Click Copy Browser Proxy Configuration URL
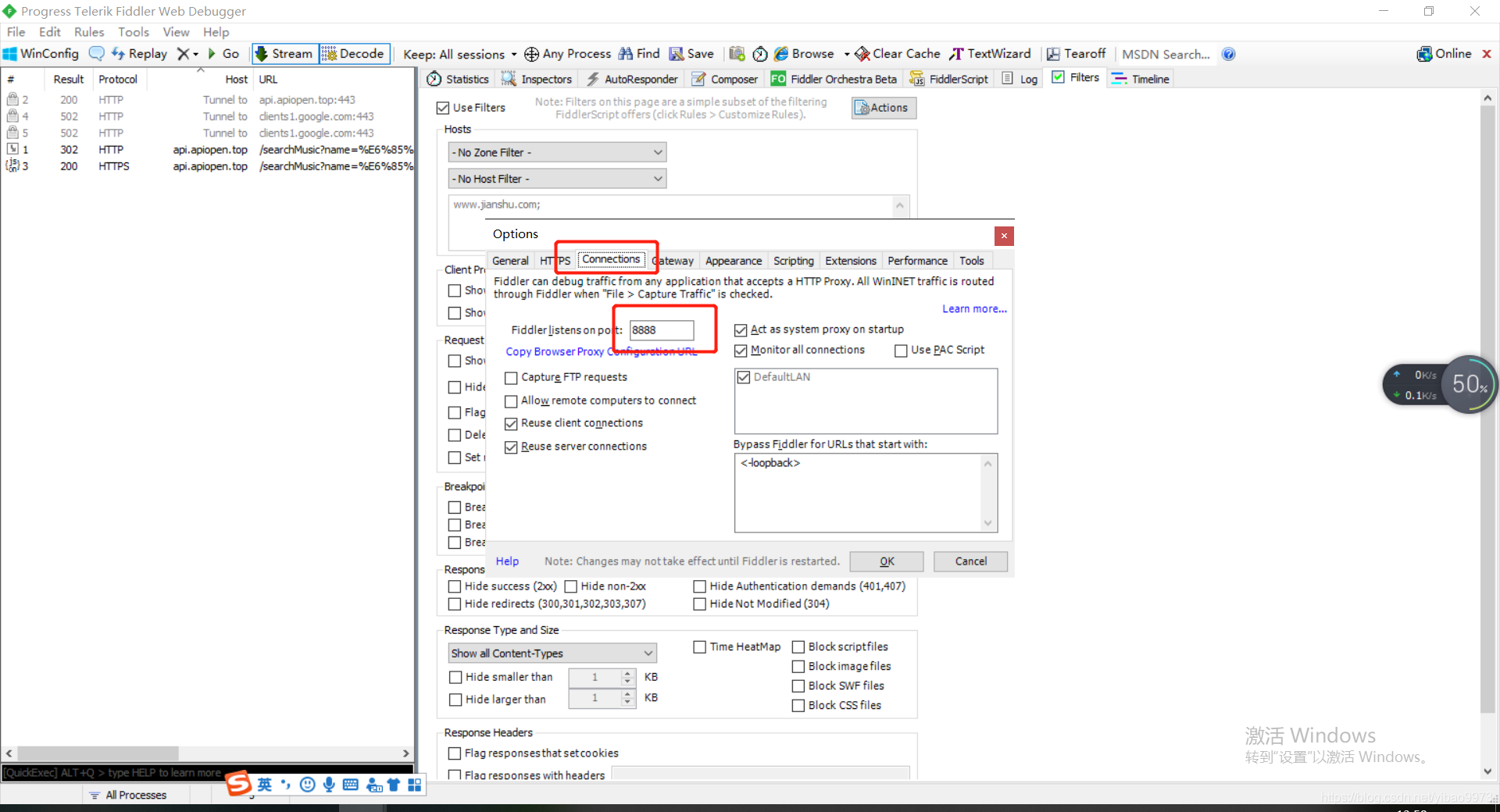The image size is (1500, 812). (601, 352)
